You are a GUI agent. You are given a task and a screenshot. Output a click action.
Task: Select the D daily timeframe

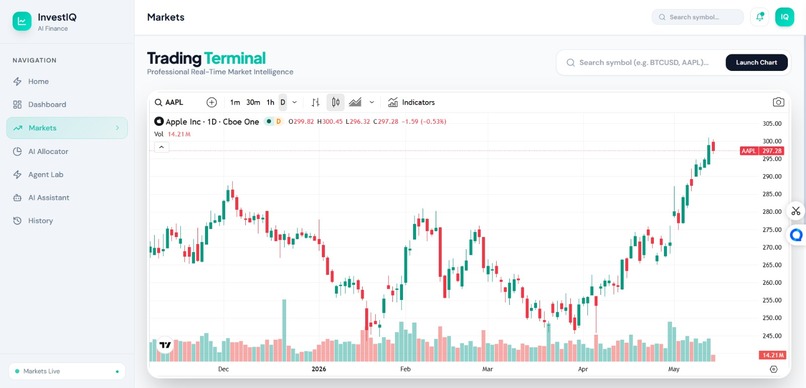tap(283, 102)
